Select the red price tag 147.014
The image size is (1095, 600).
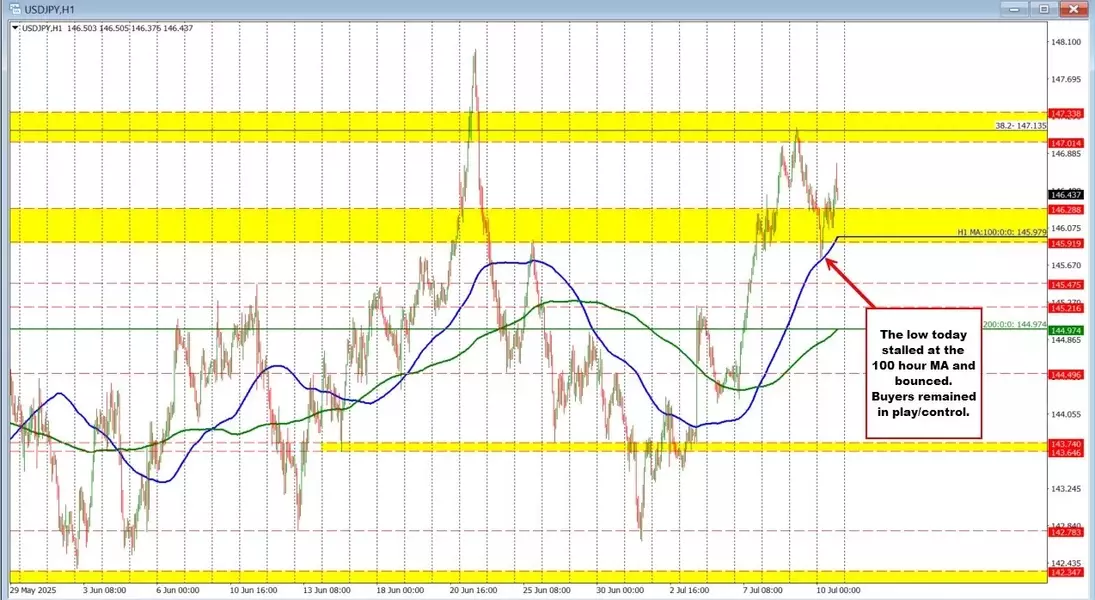(x=1066, y=142)
